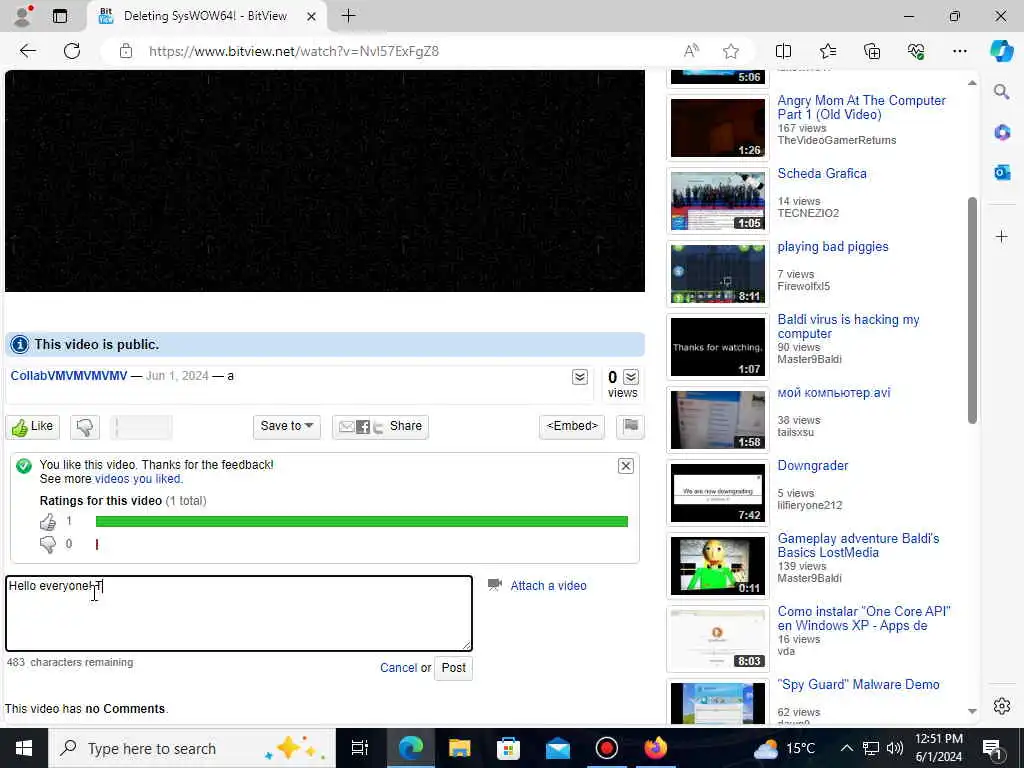Open Windows Start menu
The width and height of the screenshot is (1024, 768).
24,748
